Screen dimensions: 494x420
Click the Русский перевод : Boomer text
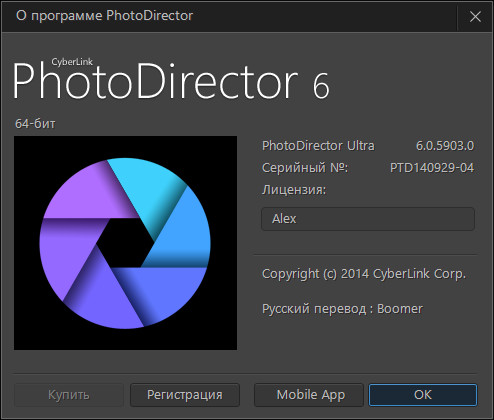[342, 309]
